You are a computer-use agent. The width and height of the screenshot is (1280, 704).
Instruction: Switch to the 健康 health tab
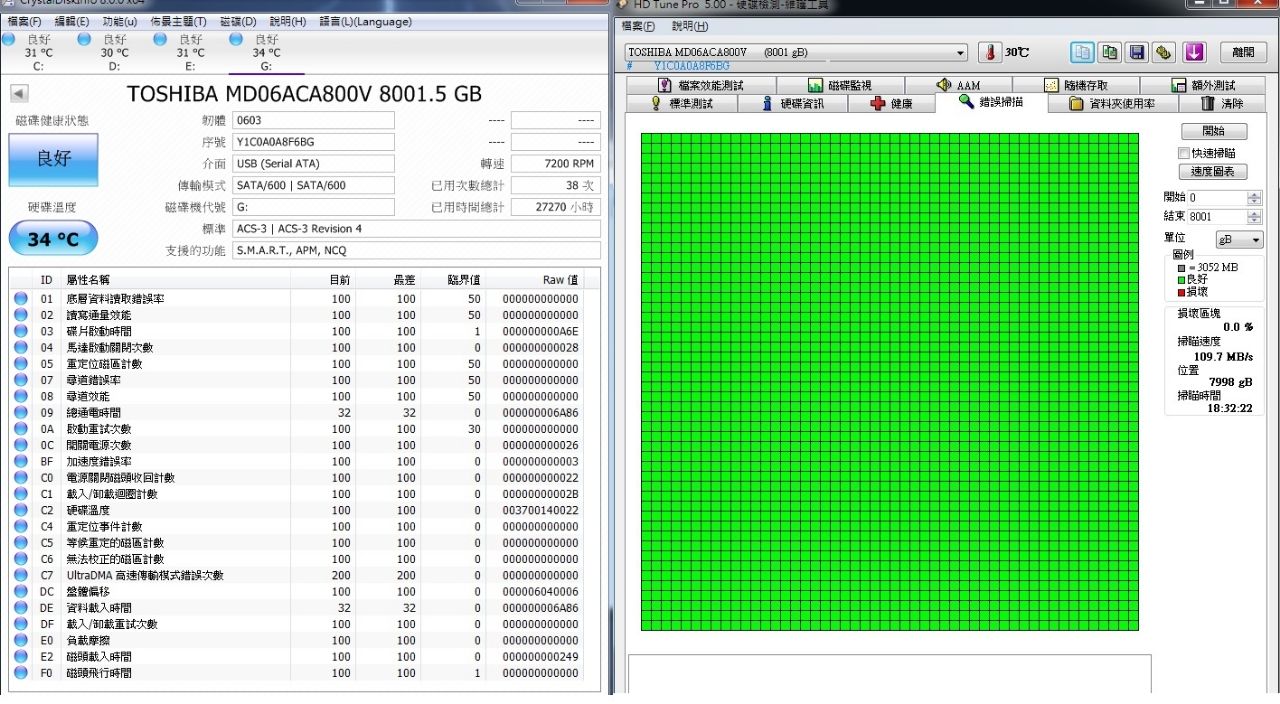[x=891, y=103]
